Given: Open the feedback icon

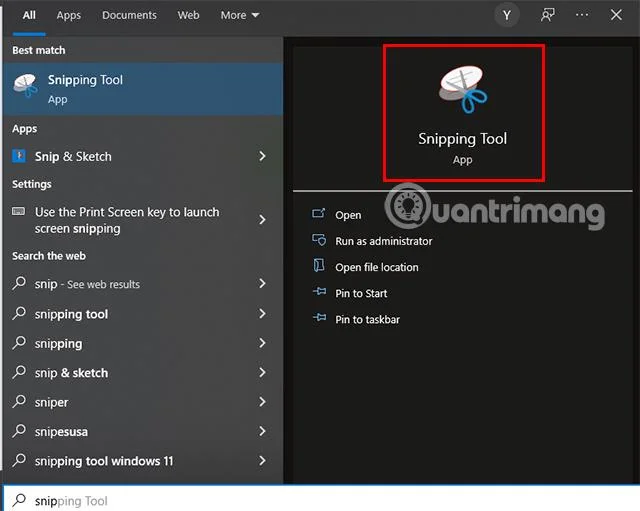Looking at the screenshot, I should [547, 16].
